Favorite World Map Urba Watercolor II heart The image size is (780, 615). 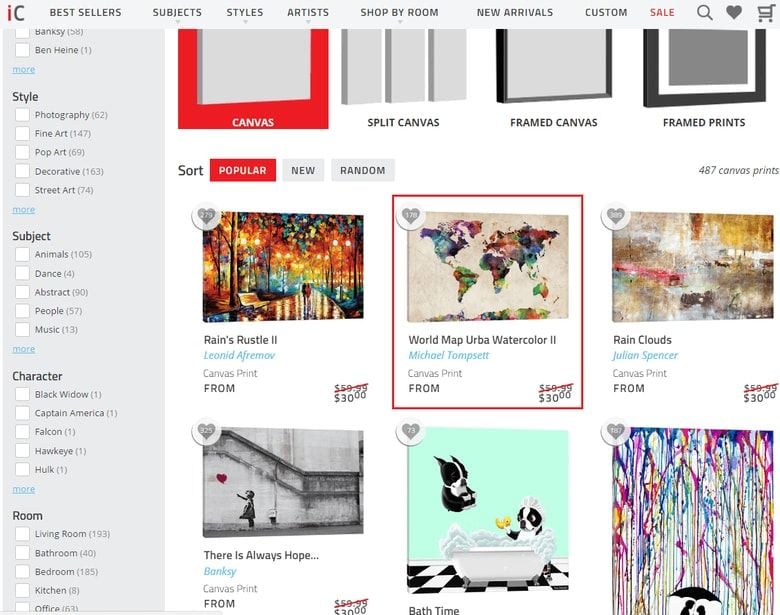(x=411, y=215)
